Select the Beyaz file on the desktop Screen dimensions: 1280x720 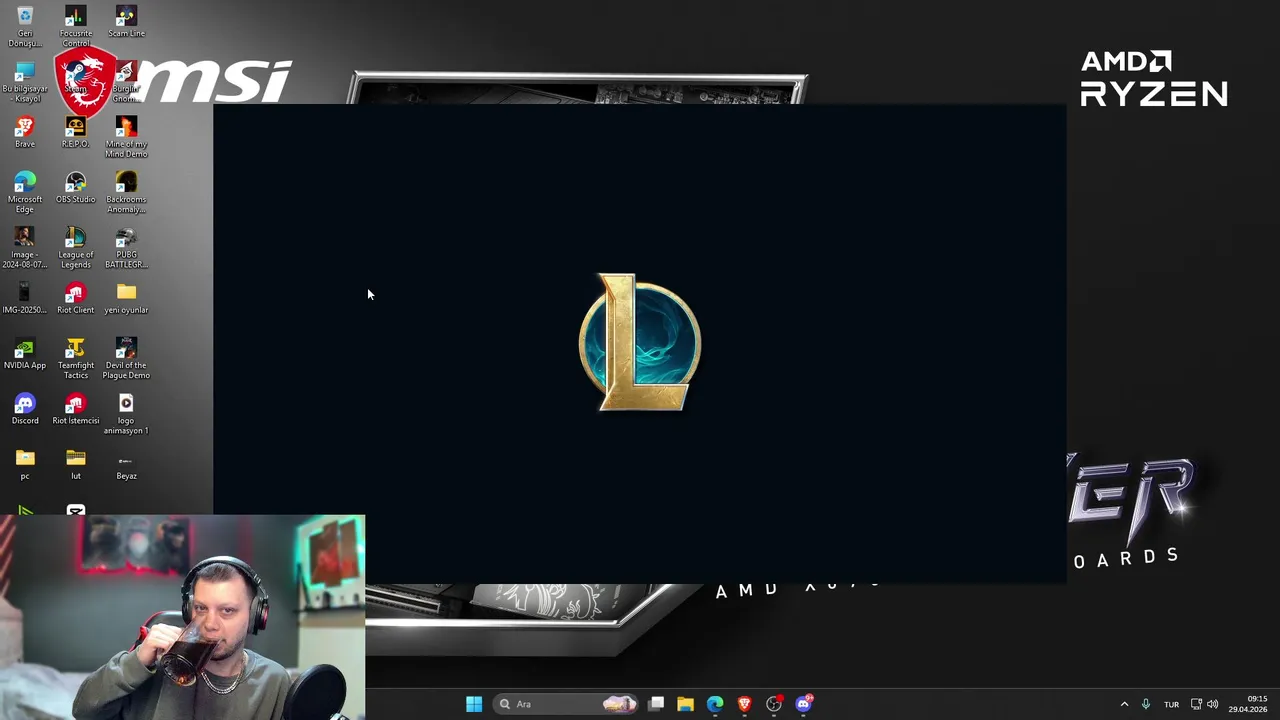coord(126,464)
